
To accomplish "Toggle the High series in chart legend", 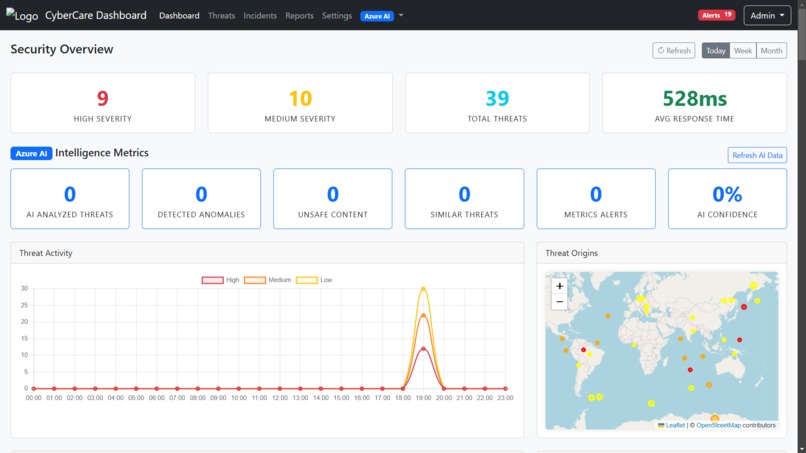I will pos(221,280).
